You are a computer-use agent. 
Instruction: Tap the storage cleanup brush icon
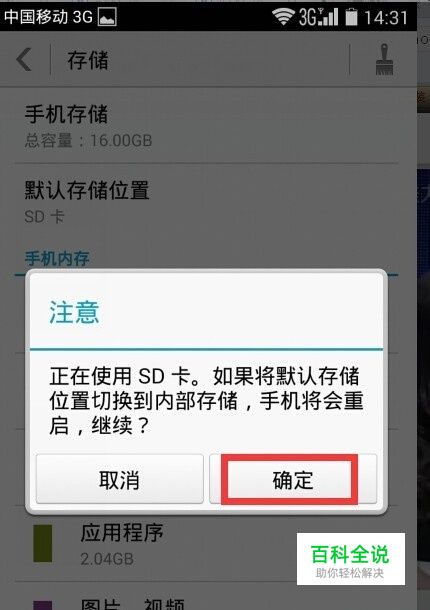[384, 60]
